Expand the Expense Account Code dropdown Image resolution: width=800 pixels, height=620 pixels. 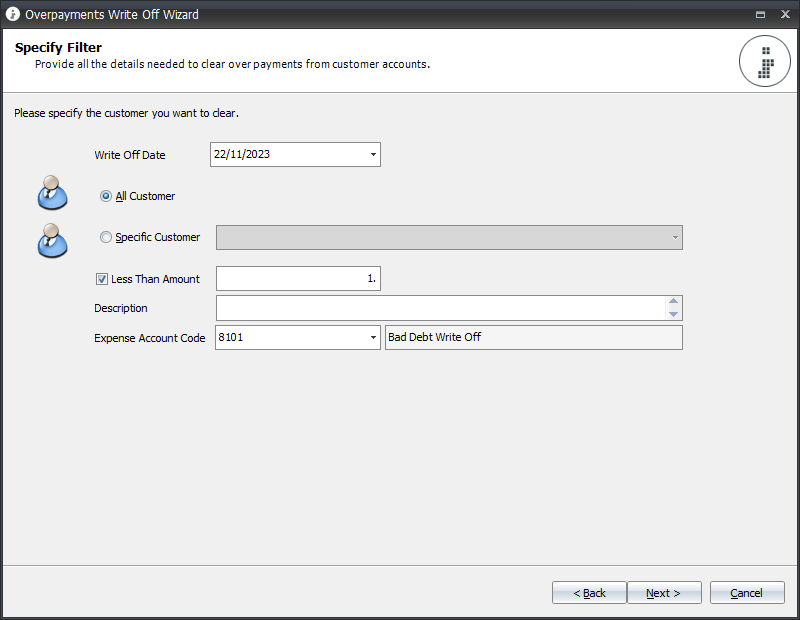click(x=373, y=338)
